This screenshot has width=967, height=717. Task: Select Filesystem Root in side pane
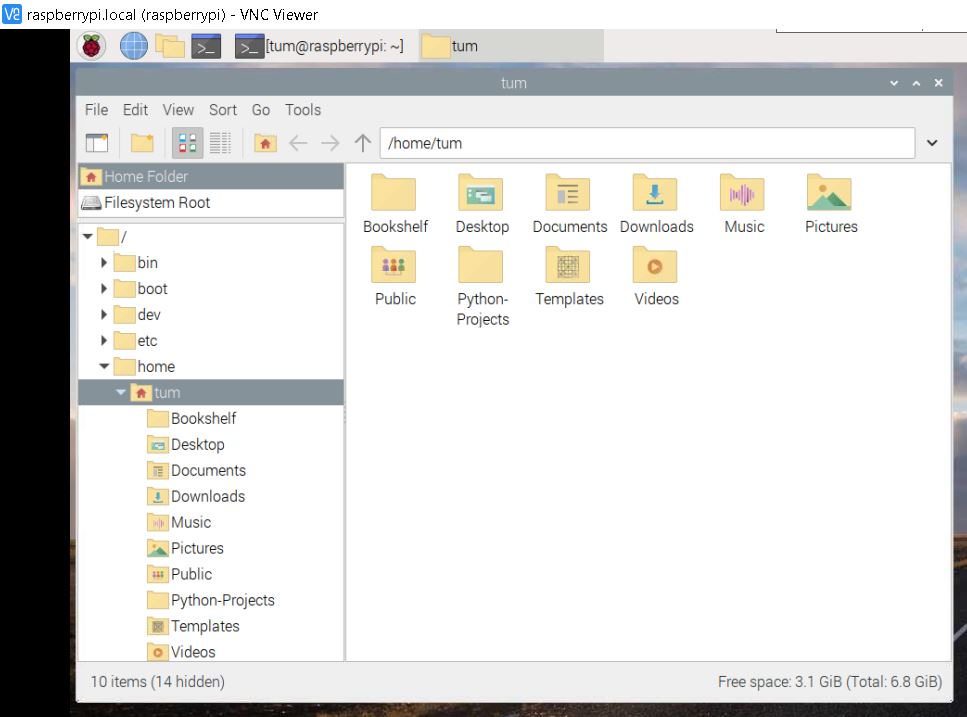tap(156, 202)
